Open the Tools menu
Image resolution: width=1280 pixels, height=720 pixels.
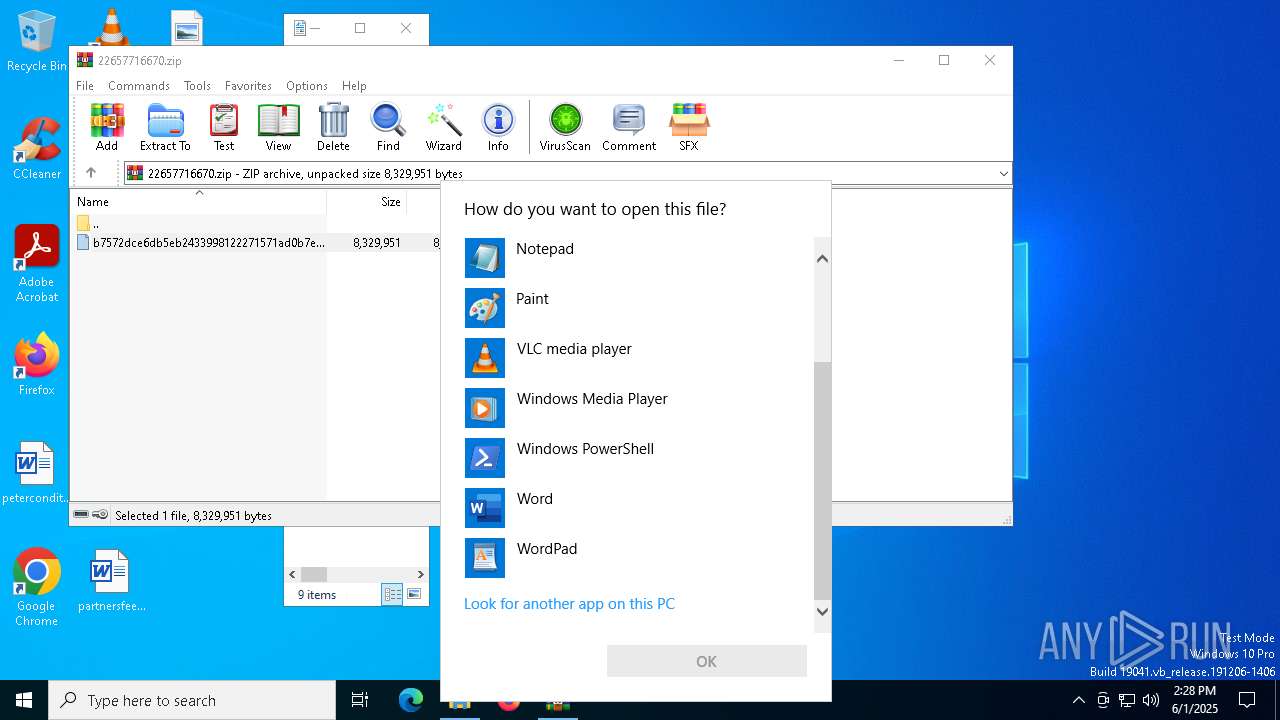click(197, 86)
